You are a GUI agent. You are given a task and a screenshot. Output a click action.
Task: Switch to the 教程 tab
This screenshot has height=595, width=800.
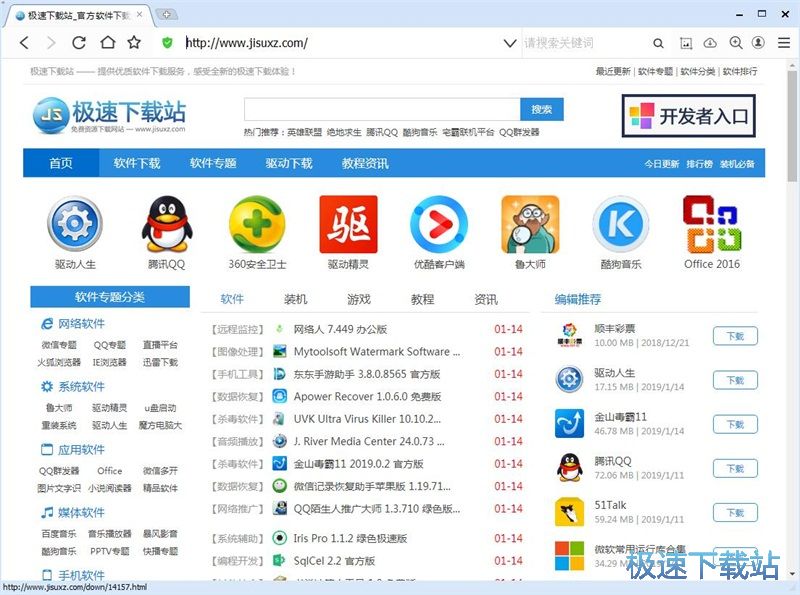tap(422, 299)
